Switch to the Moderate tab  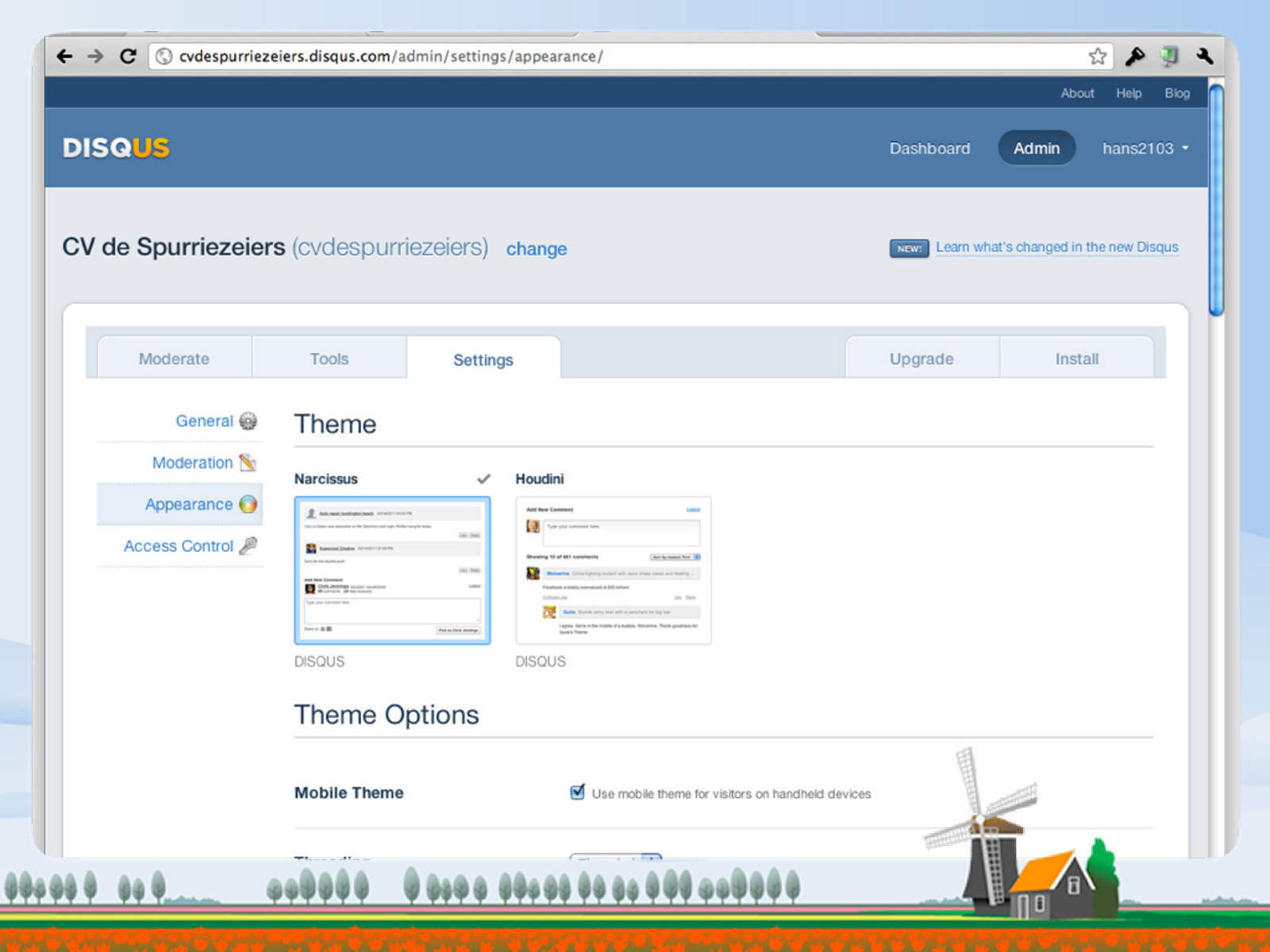174,359
